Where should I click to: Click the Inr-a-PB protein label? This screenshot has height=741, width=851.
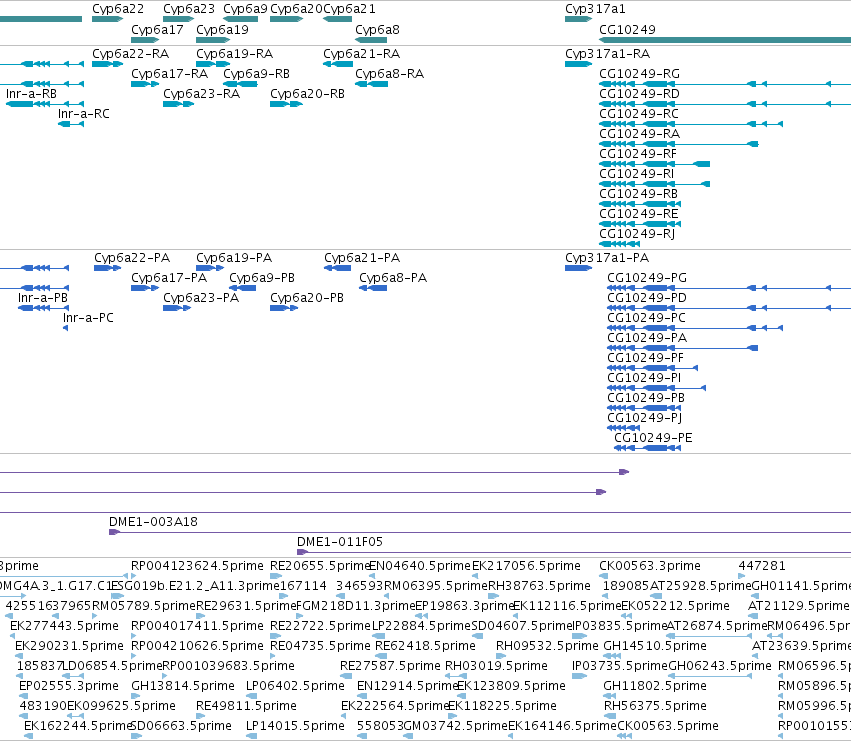click(x=43, y=297)
